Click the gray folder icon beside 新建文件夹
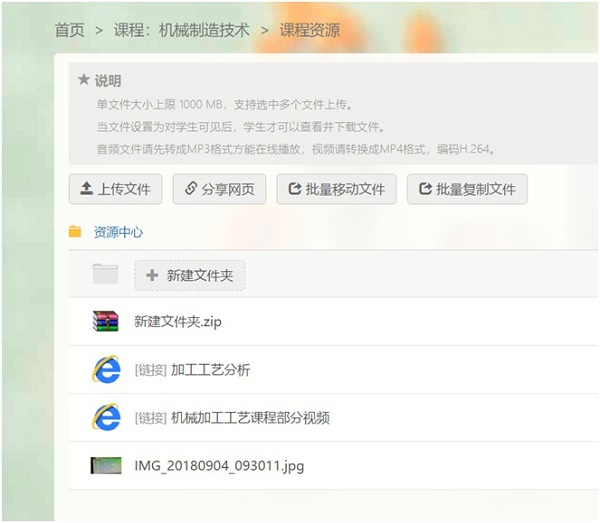The image size is (600, 523). tap(105, 274)
